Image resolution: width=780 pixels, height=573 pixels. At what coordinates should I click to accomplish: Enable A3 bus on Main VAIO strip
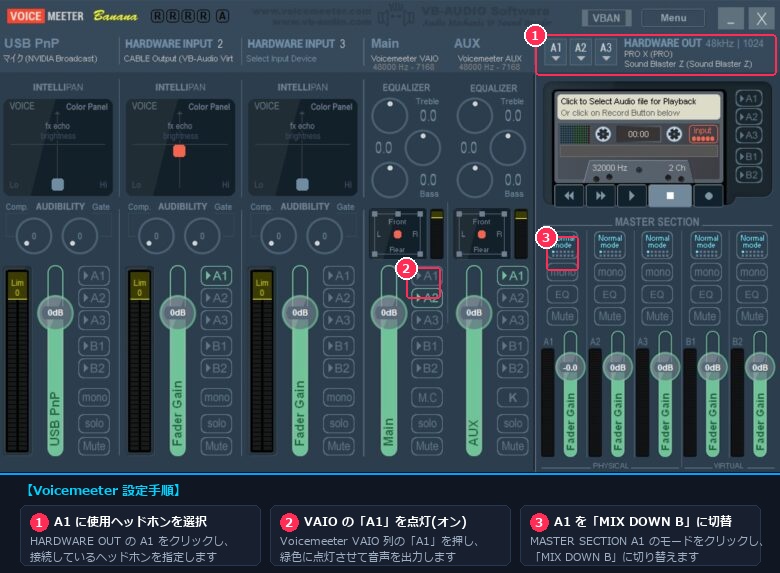[427, 320]
